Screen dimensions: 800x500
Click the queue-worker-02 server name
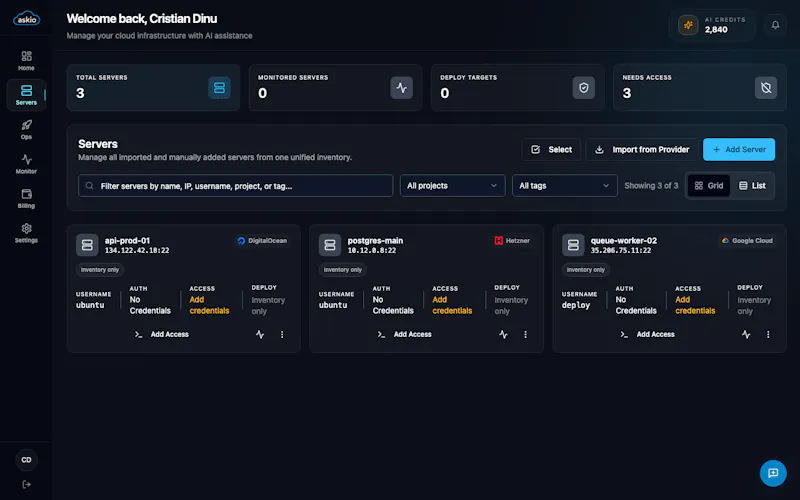[x=624, y=240]
